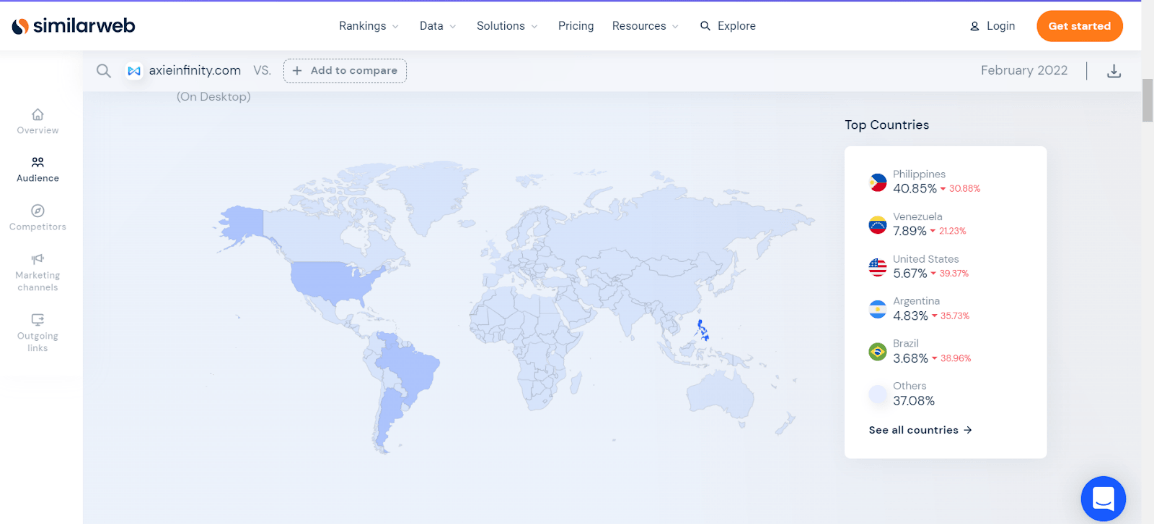Click the Venezuela 7.89% value
The width and height of the screenshot is (1154, 524).
click(x=910, y=230)
